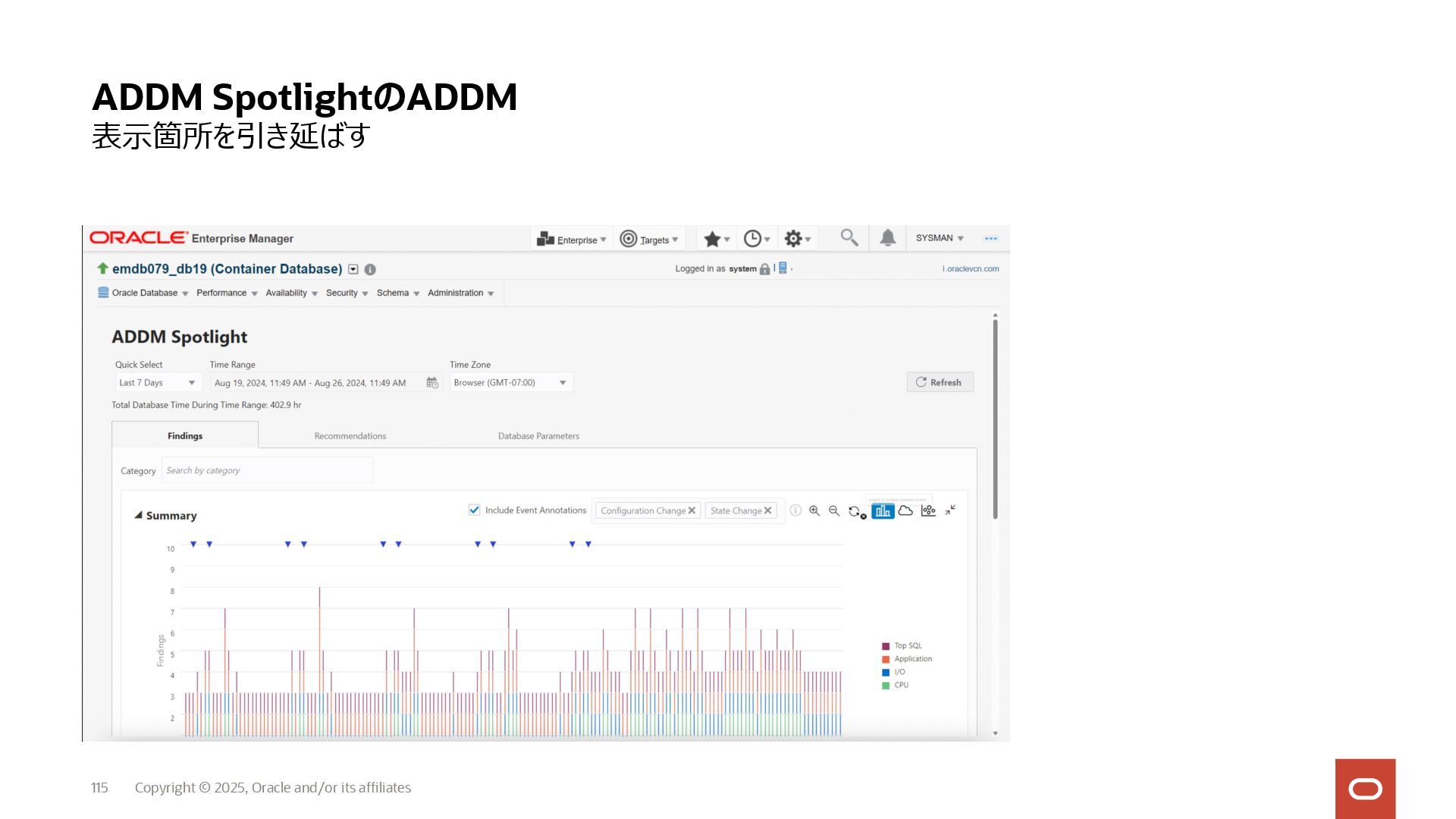Open the Administration menu
Viewport: 1456px width, 819px height.
460,293
